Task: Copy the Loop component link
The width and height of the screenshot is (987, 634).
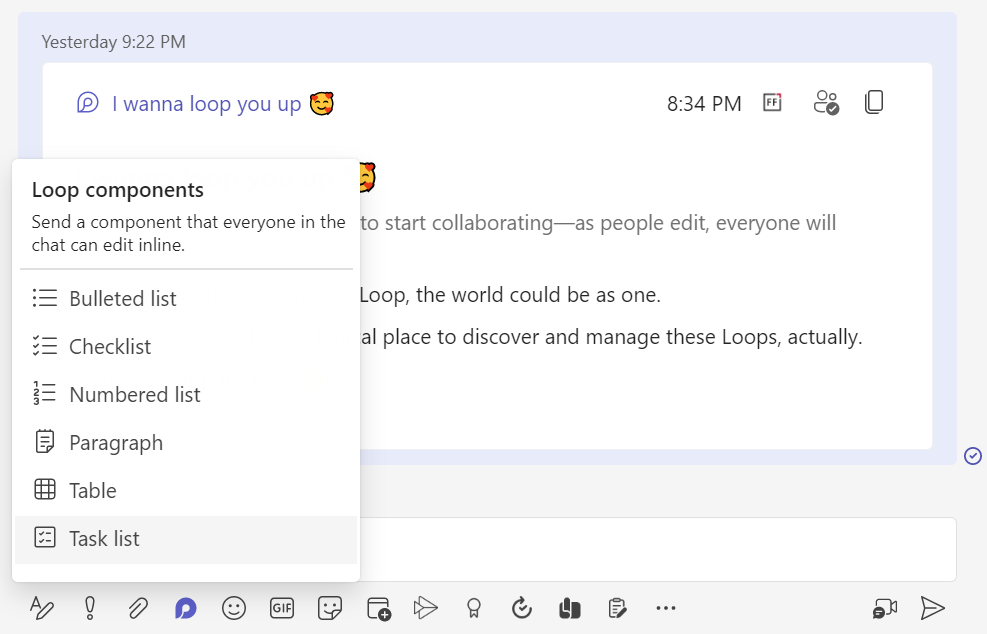Action: coord(874,102)
